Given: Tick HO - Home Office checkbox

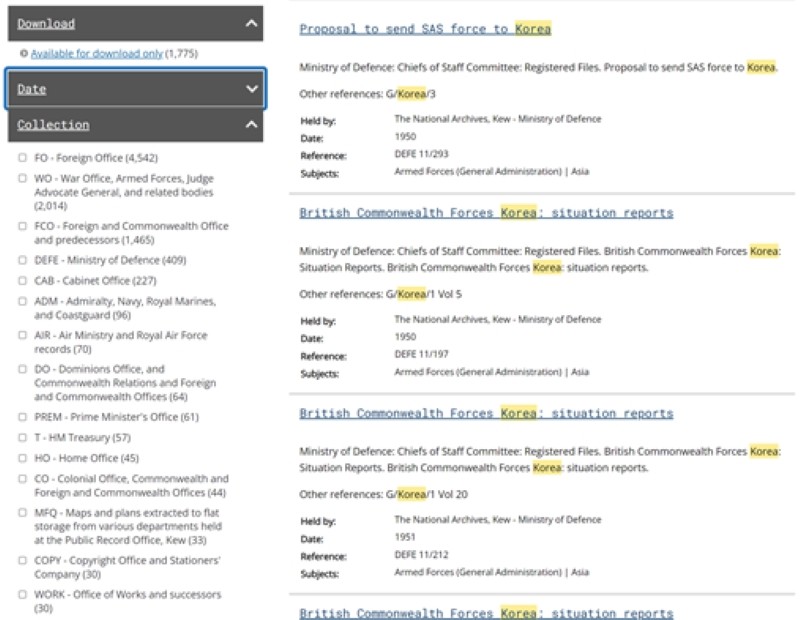Looking at the screenshot, I should click(22, 458).
